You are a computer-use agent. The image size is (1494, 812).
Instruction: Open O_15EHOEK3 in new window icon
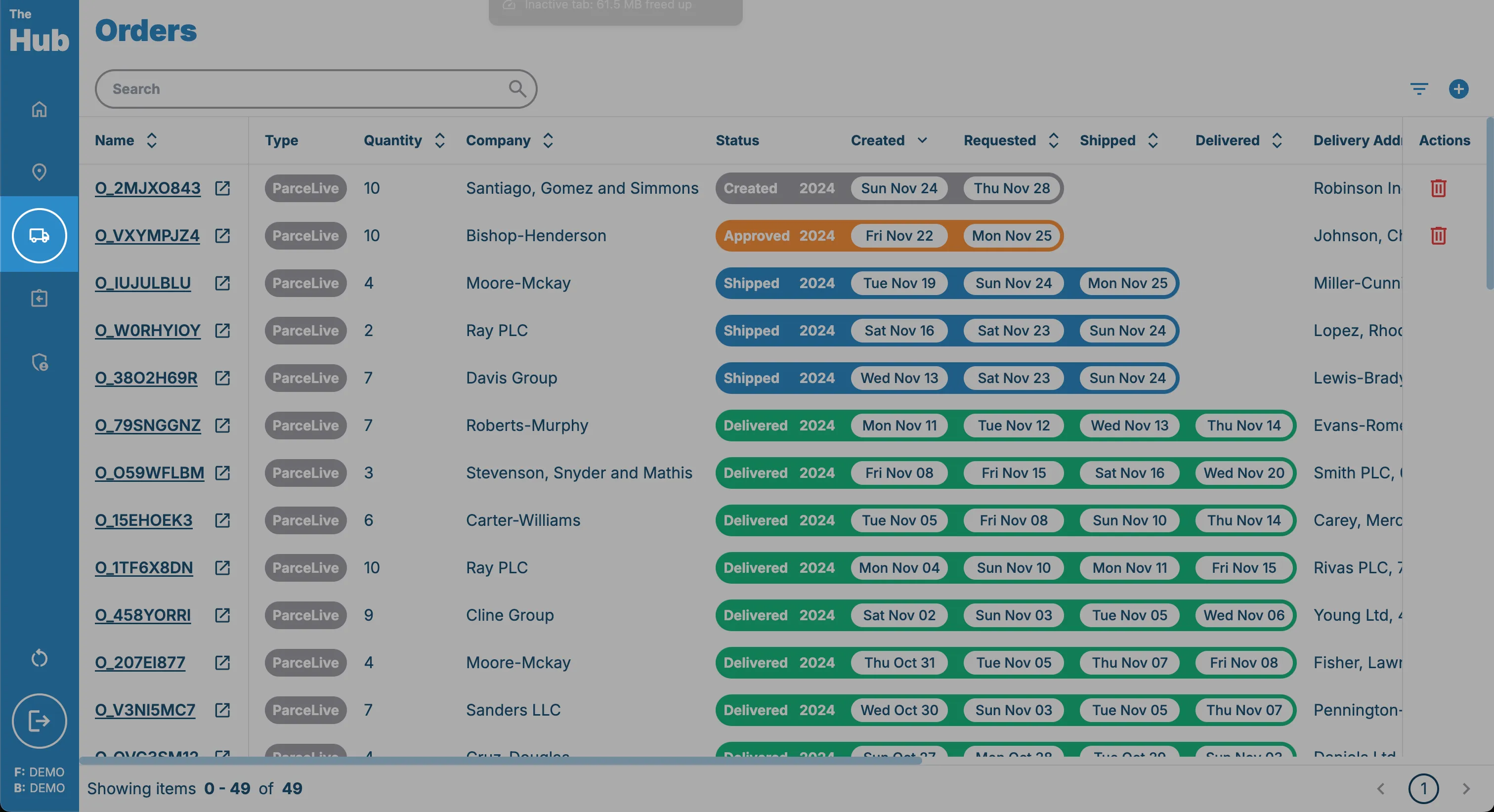222,520
